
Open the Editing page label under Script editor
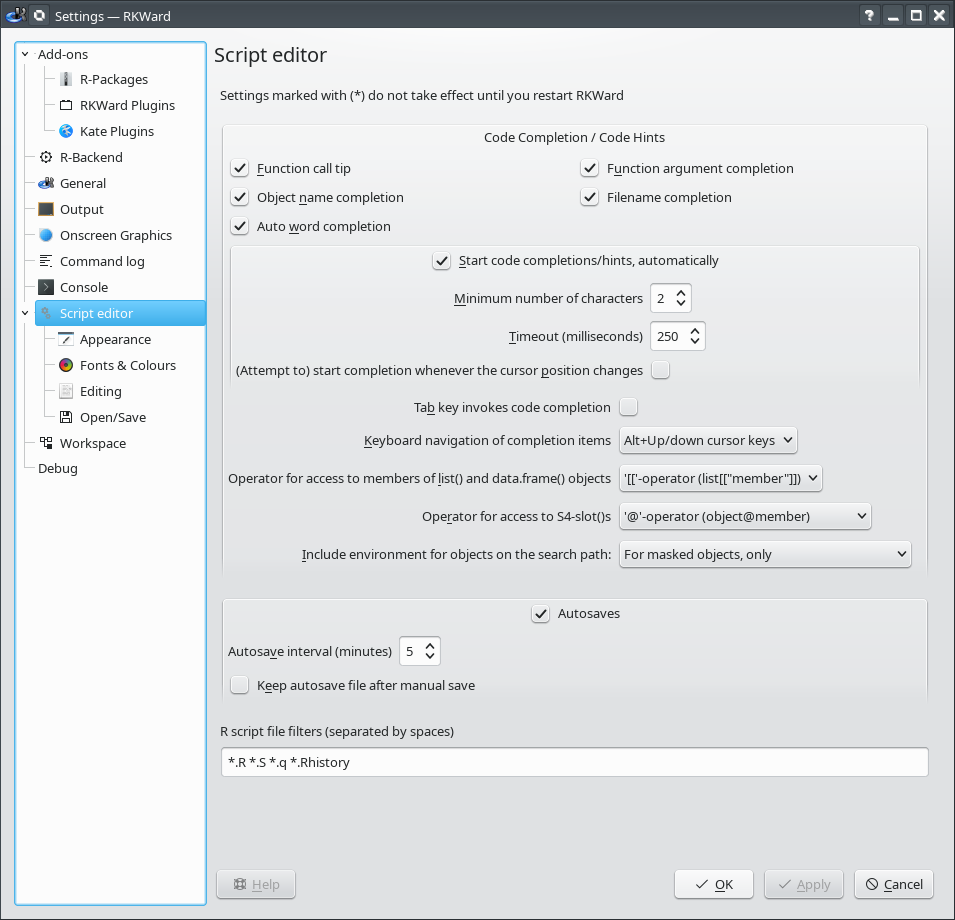100,392
